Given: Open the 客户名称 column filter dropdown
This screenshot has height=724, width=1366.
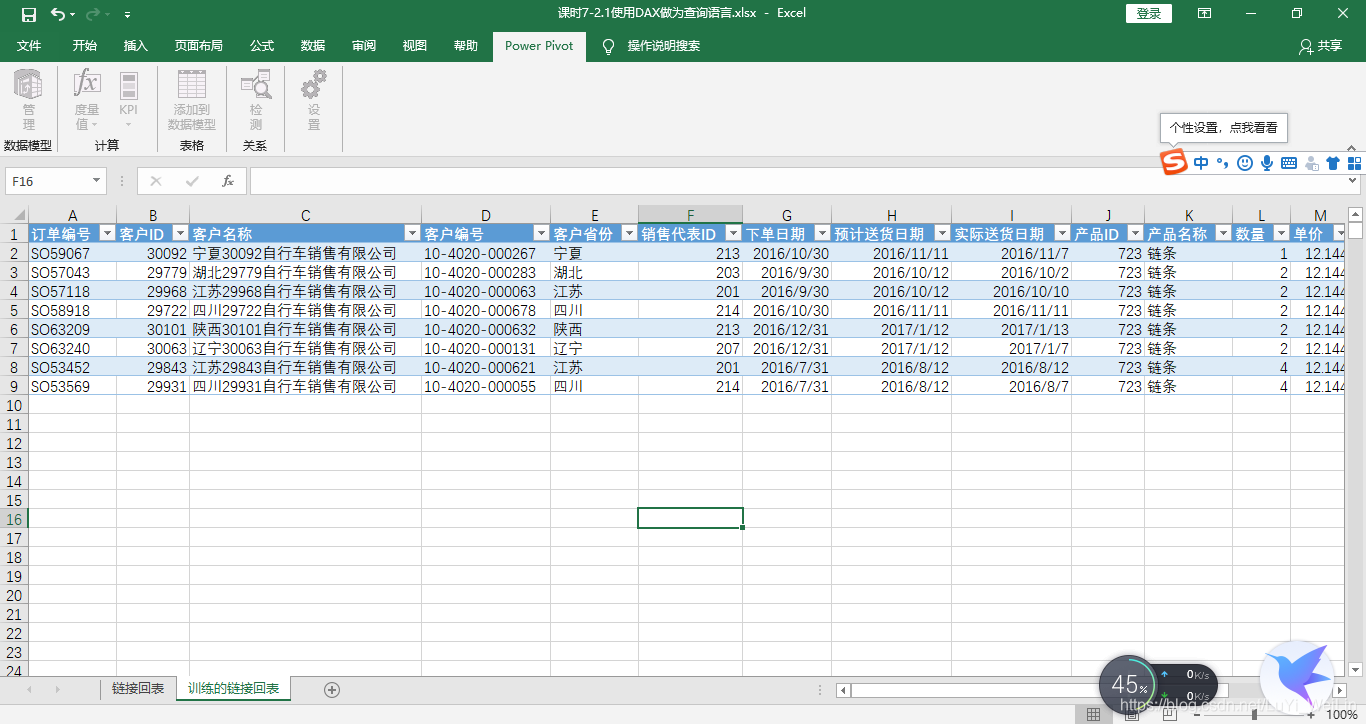Looking at the screenshot, I should pos(412,234).
